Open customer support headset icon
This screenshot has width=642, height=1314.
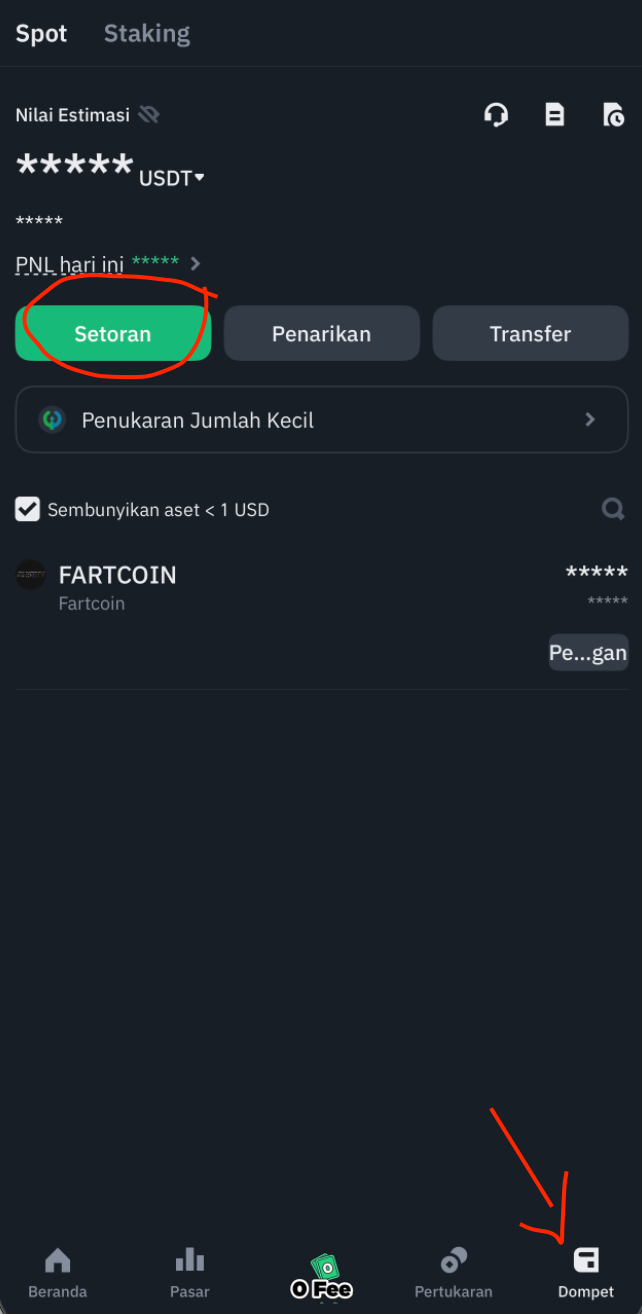tap(496, 115)
